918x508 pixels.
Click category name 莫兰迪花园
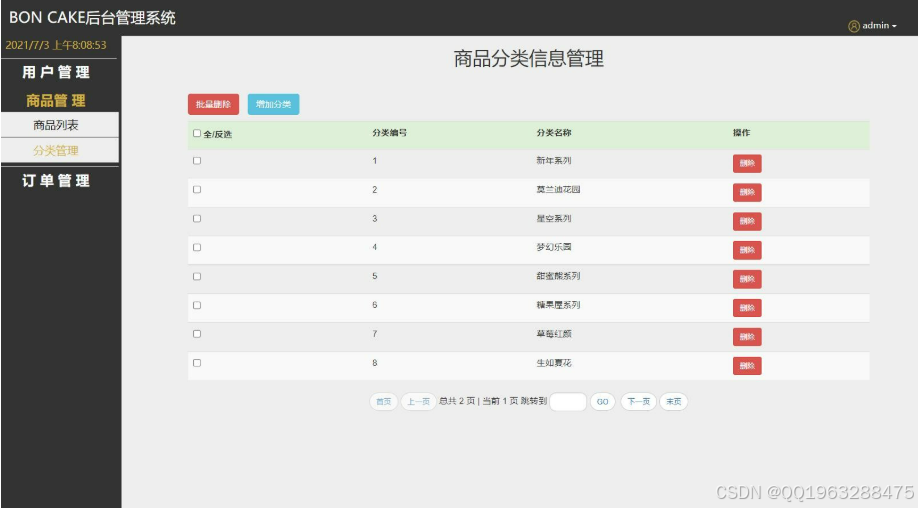click(558, 190)
